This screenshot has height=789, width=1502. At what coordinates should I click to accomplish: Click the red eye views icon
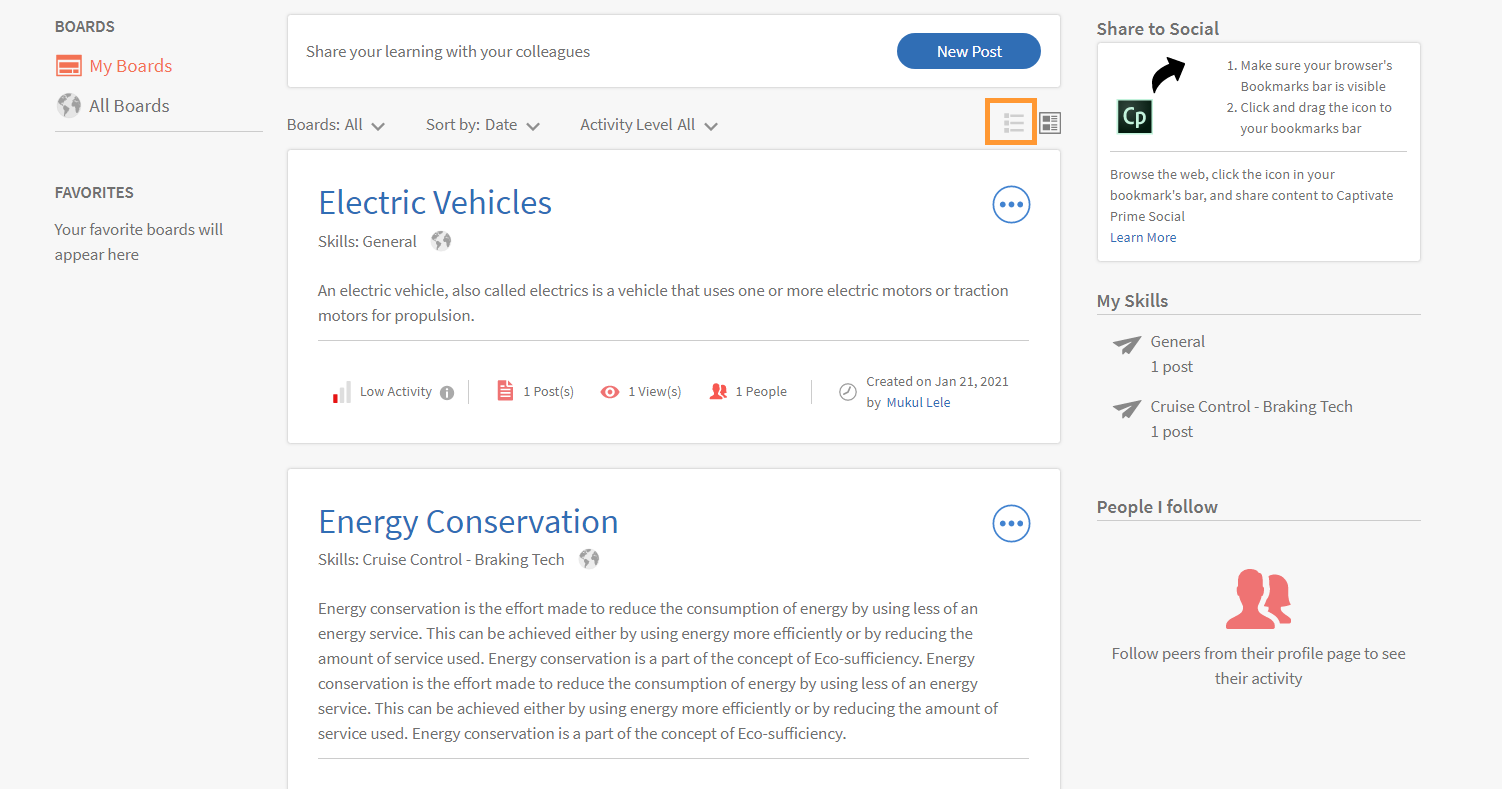610,392
